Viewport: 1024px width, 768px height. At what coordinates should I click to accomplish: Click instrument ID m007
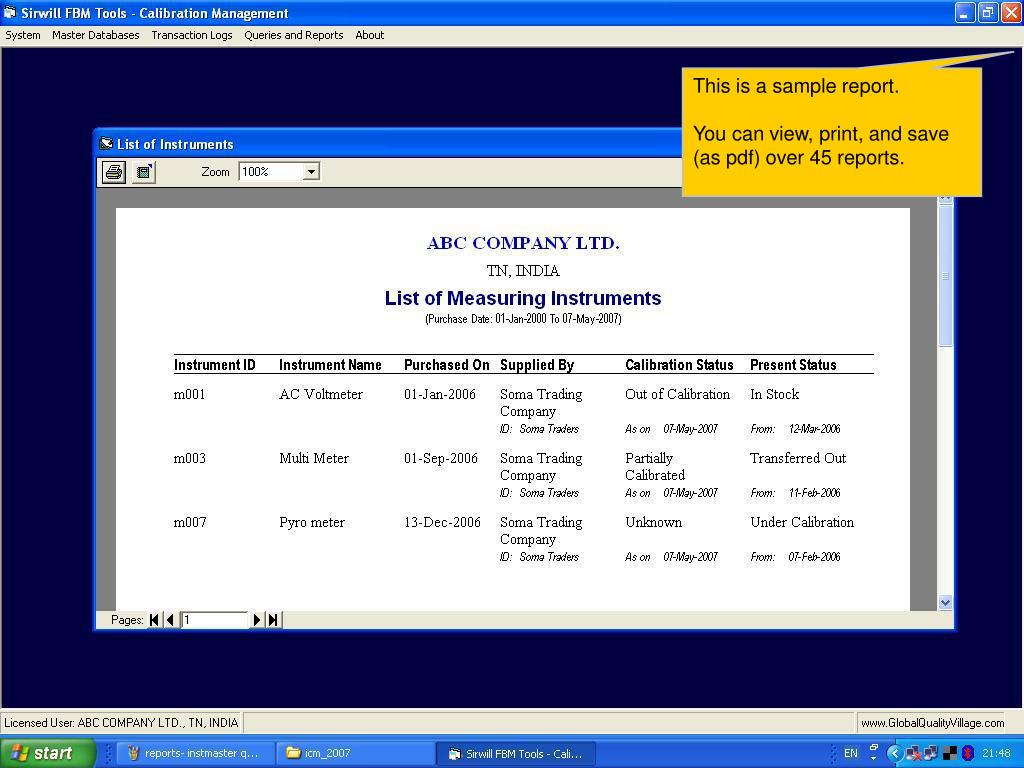[x=189, y=522]
